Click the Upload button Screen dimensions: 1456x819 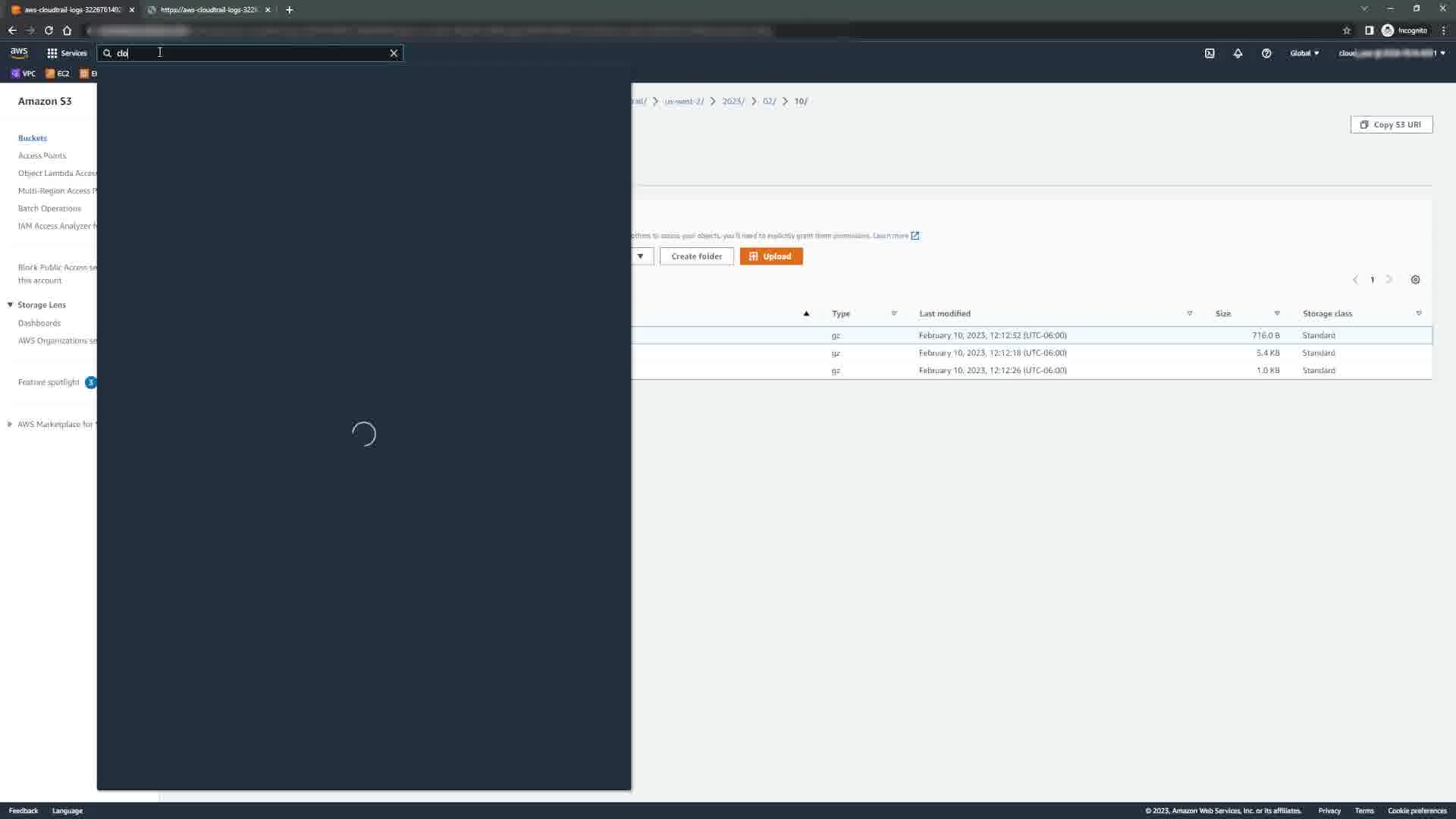pos(770,256)
